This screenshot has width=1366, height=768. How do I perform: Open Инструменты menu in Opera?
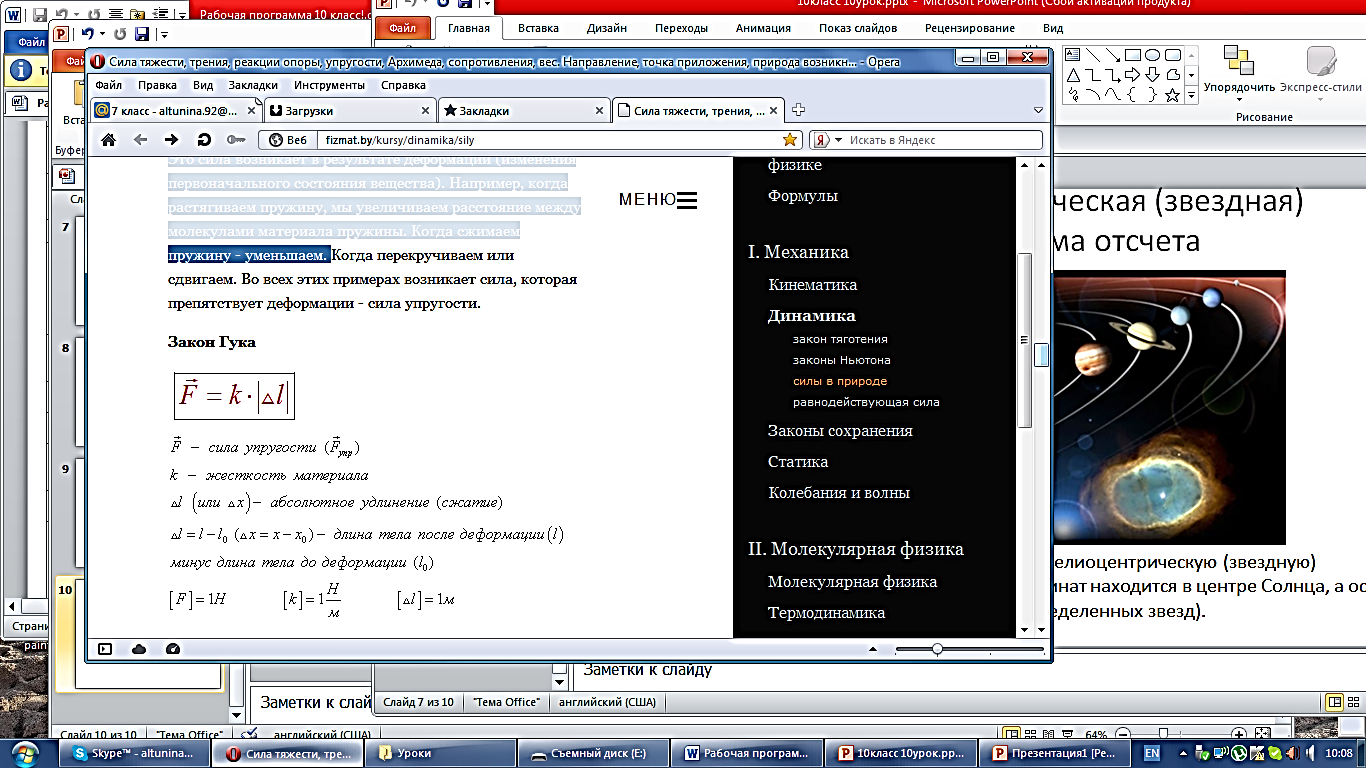[x=329, y=86]
